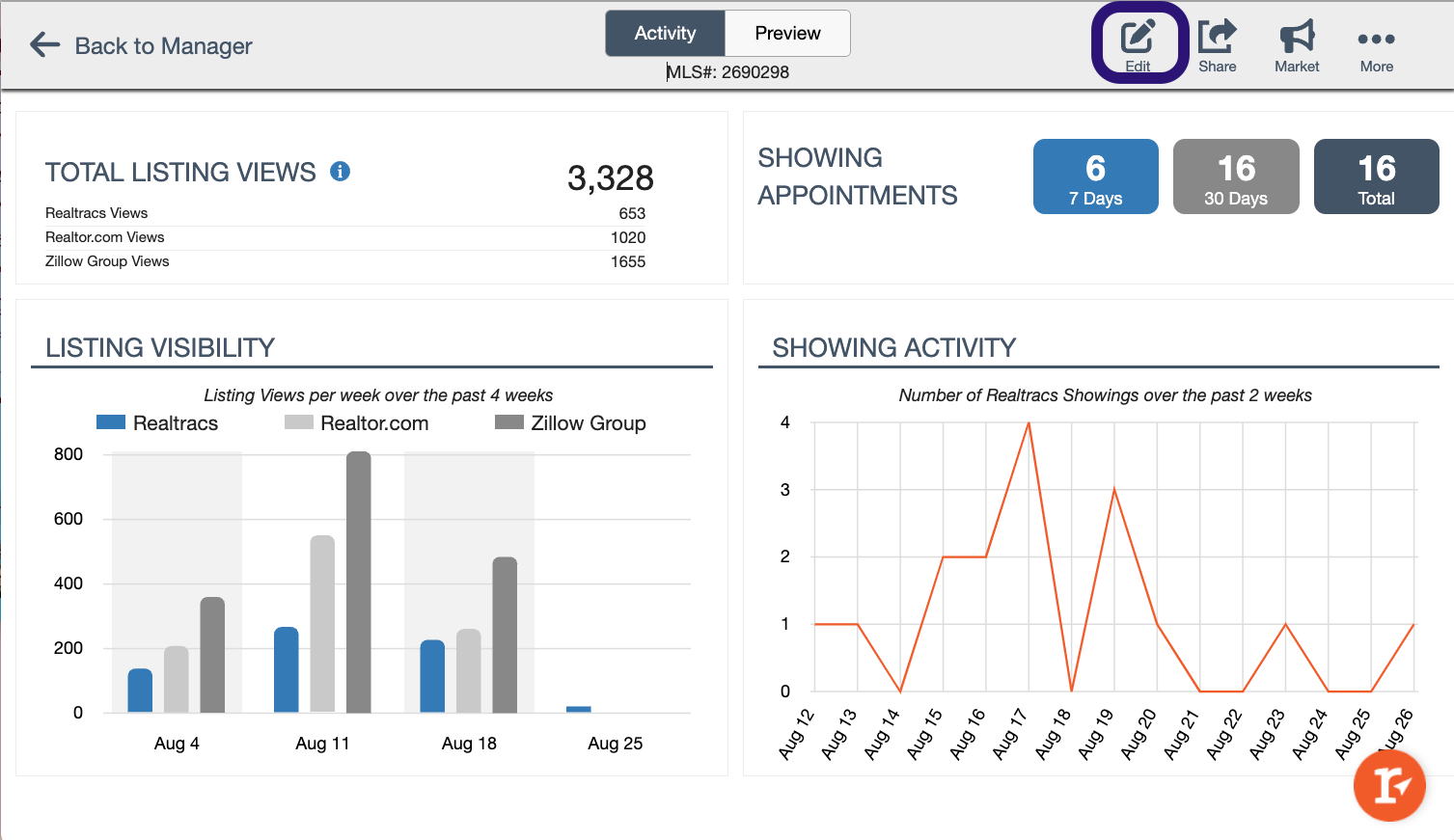Toggle the Zillow Group series in the legend
Viewport: 1454px width, 840px height.
[x=570, y=422]
